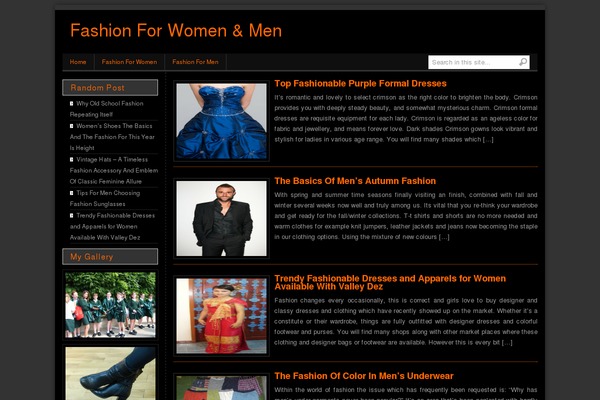
Task: Click the autumn fashion excerpt text
Action: [406, 216]
